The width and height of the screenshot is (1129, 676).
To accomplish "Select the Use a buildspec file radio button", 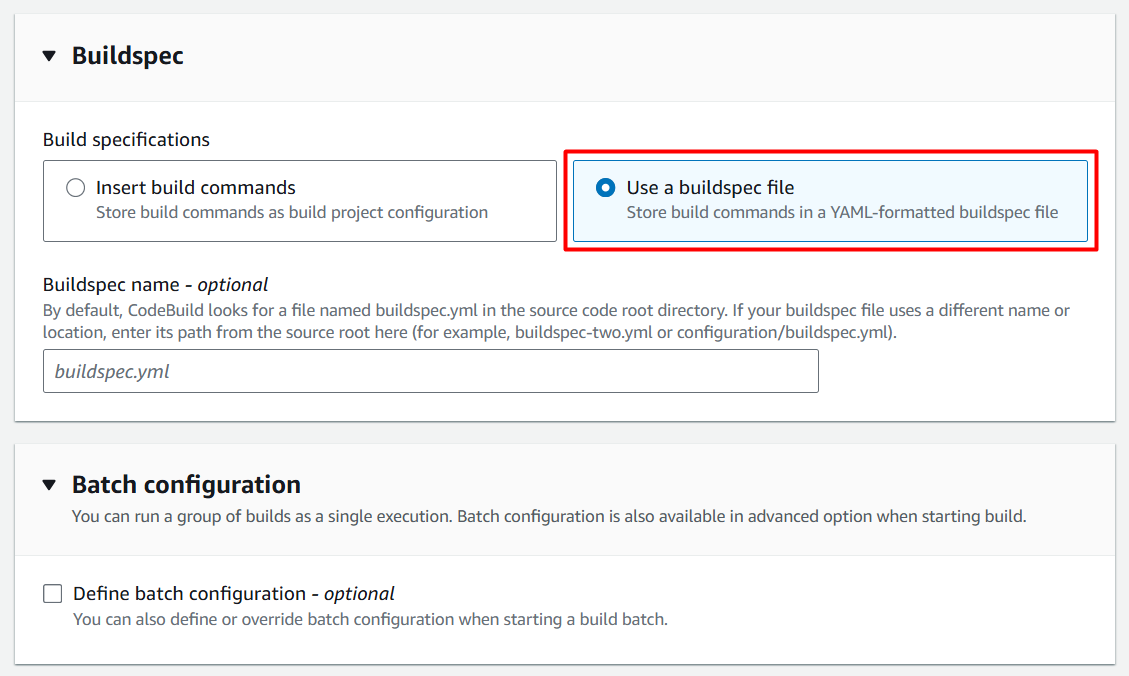I will click(605, 188).
